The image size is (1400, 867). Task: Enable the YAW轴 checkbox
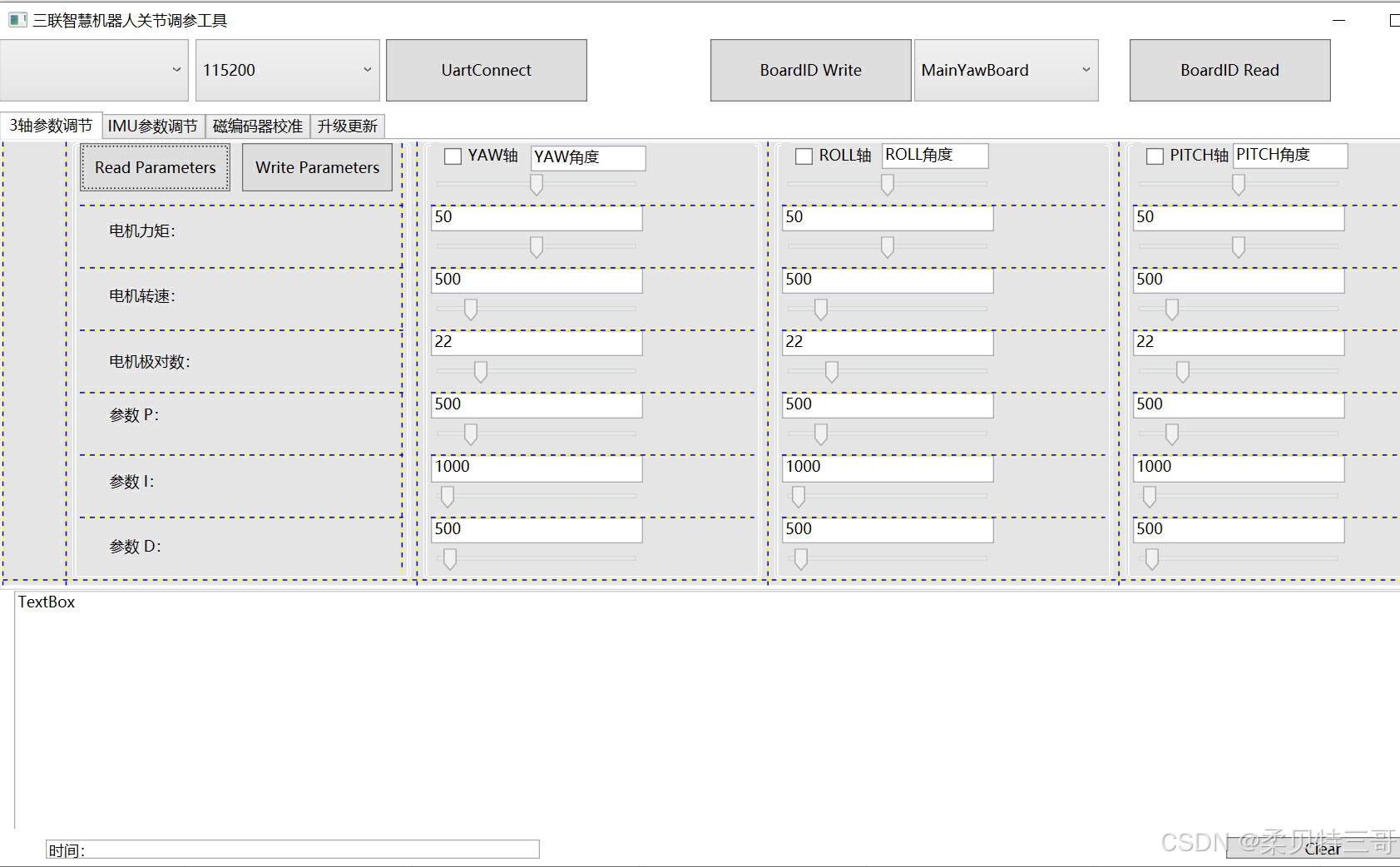point(453,156)
